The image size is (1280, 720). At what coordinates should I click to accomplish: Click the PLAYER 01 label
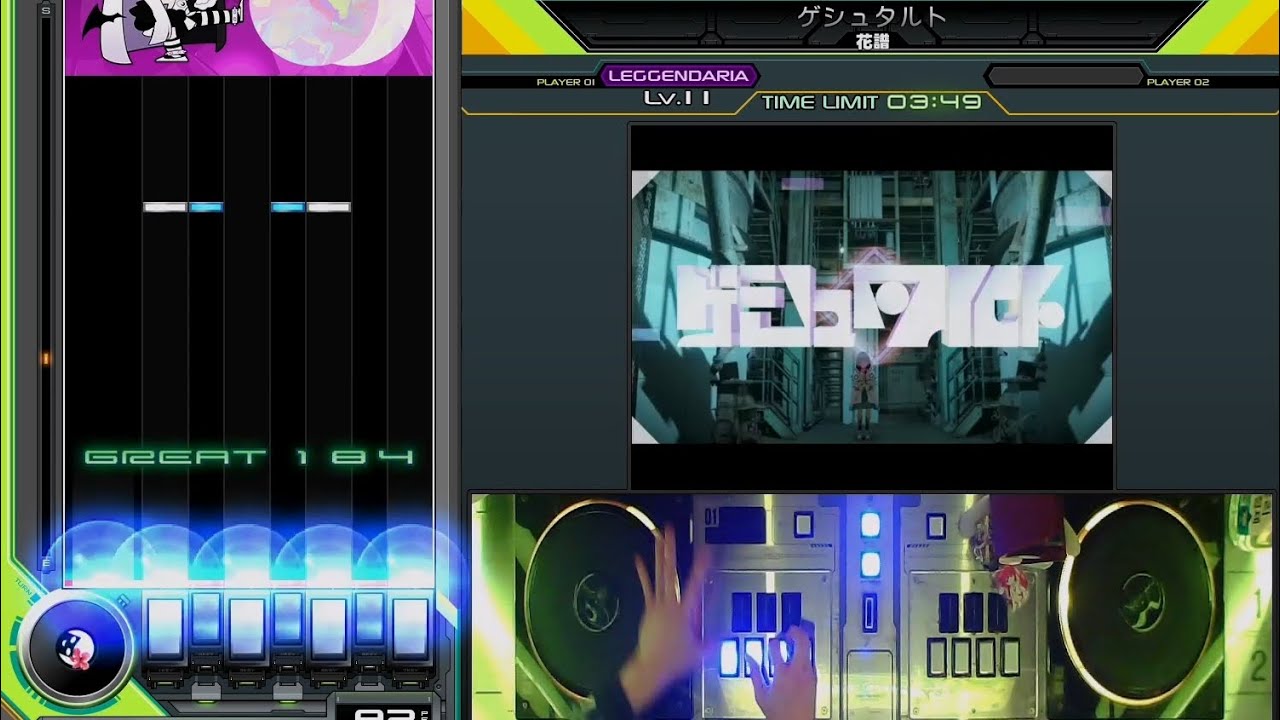pyautogui.click(x=565, y=82)
